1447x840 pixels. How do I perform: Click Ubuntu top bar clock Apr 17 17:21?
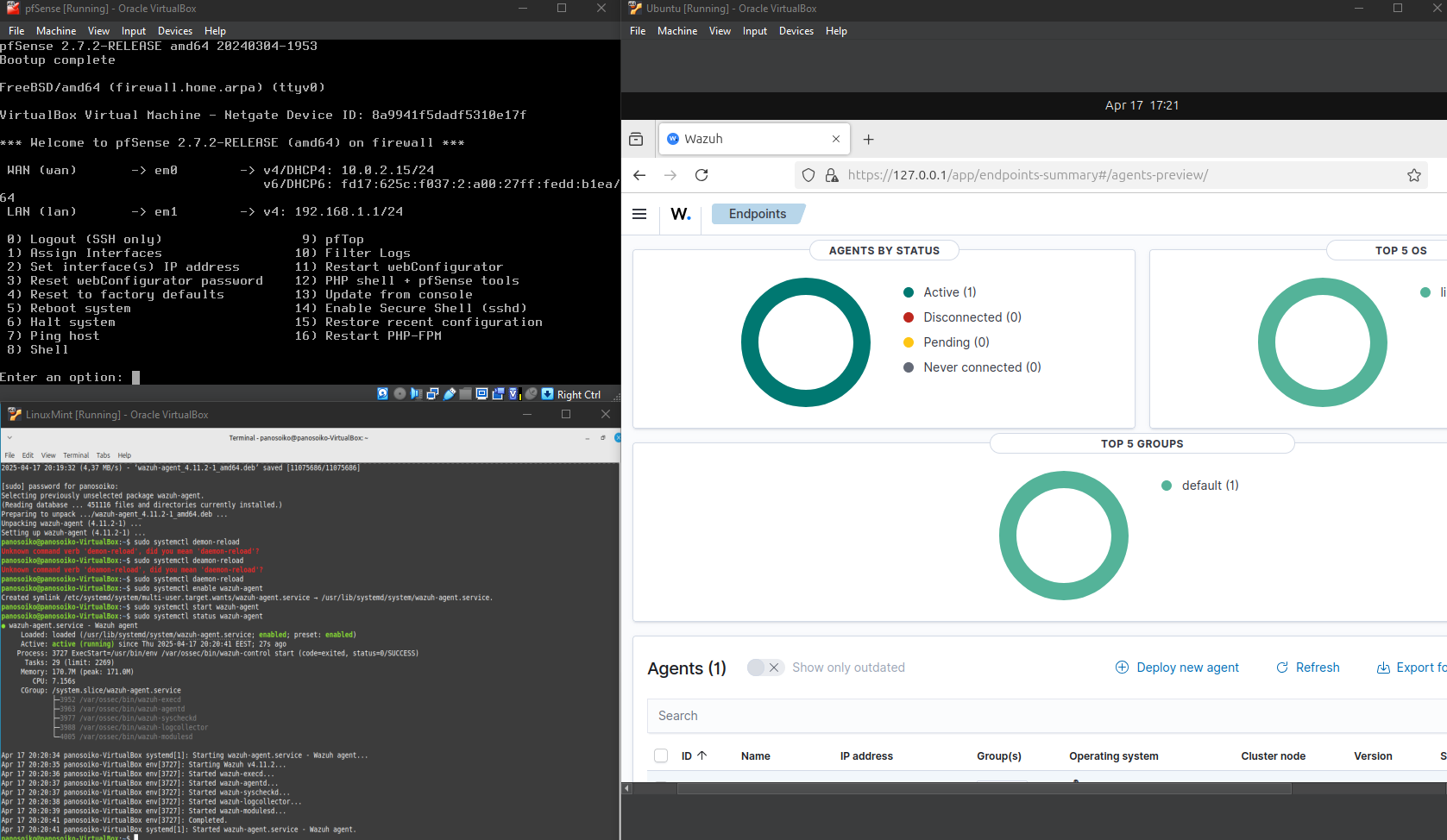pos(1142,105)
